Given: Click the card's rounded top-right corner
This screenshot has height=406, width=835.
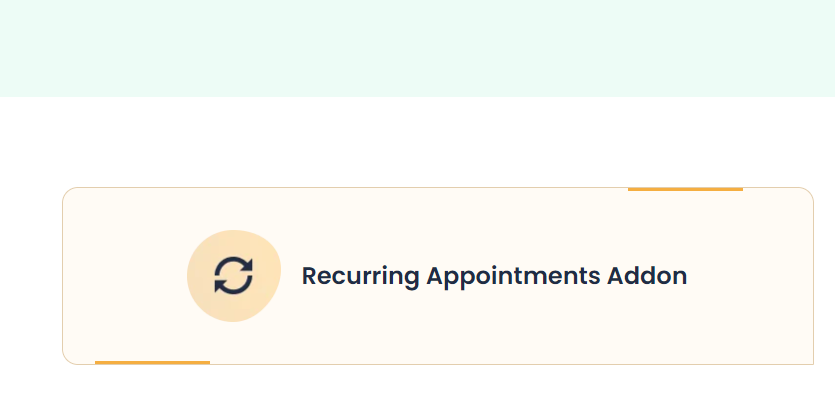Looking at the screenshot, I should [x=809, y=192].
